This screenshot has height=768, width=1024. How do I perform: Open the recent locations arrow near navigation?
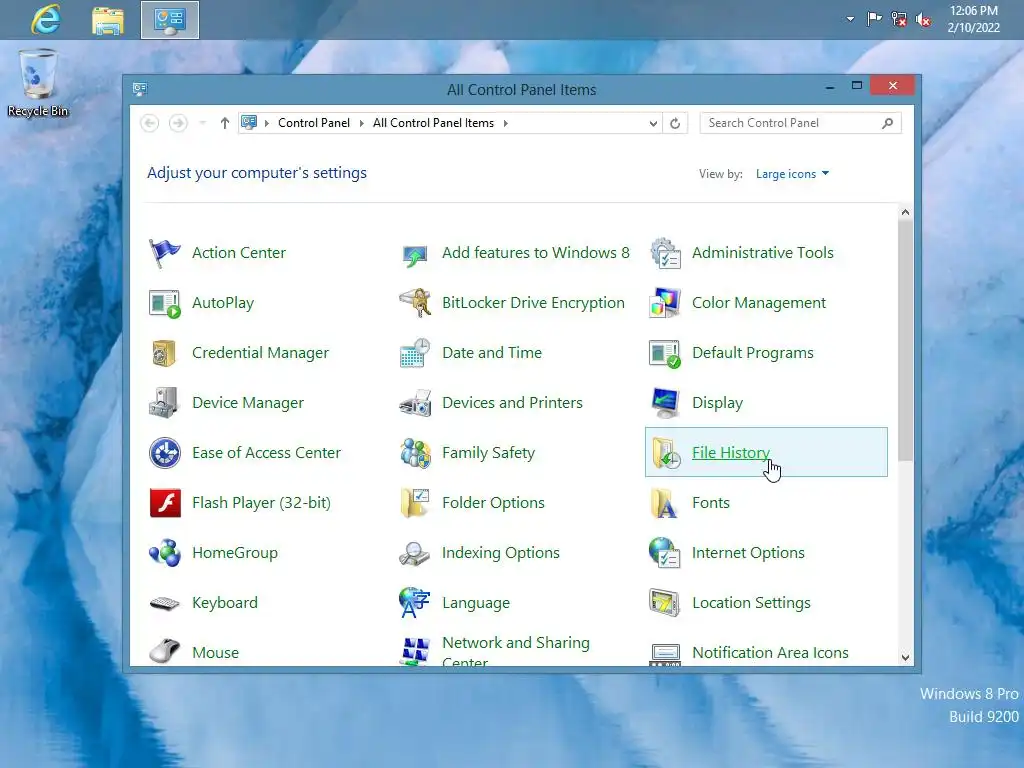[203, 123]
